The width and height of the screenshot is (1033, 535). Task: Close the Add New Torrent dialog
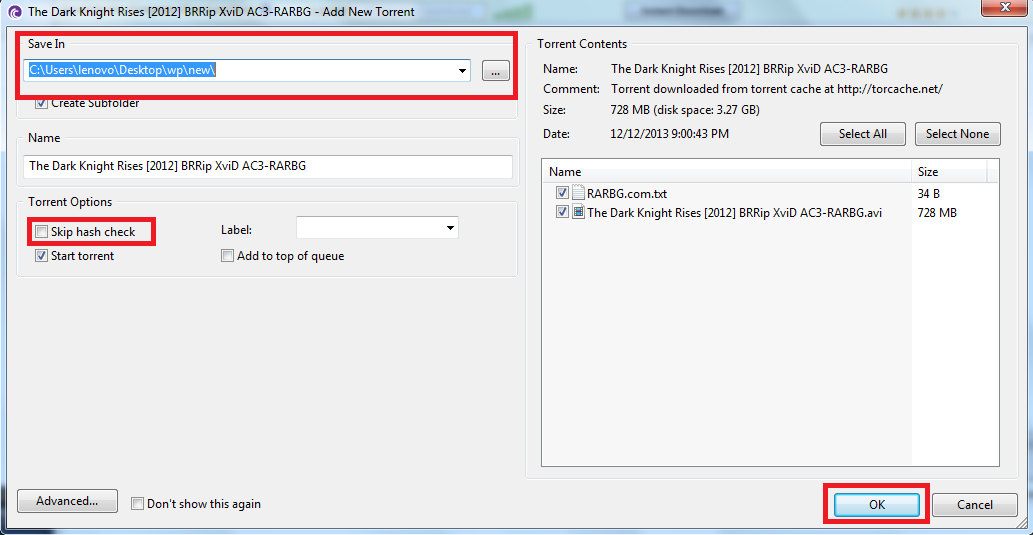[1005, 7]
